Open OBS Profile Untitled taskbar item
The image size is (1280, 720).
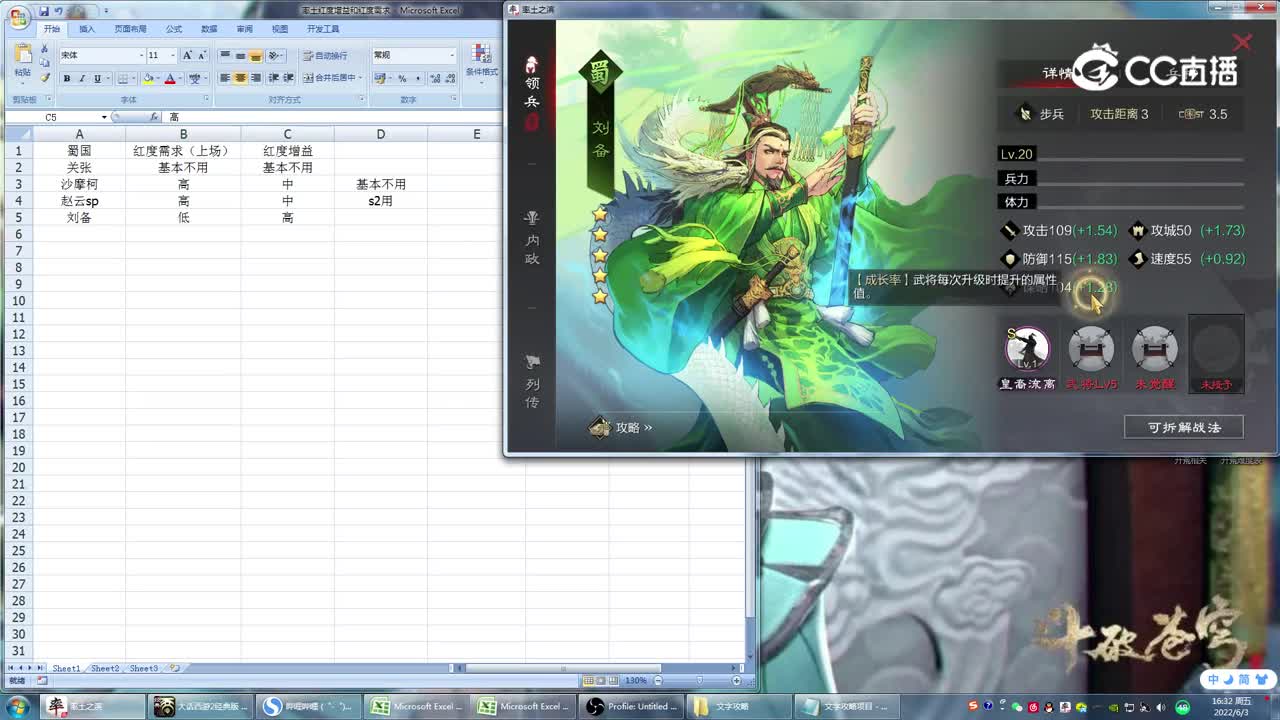click(632, 707)
